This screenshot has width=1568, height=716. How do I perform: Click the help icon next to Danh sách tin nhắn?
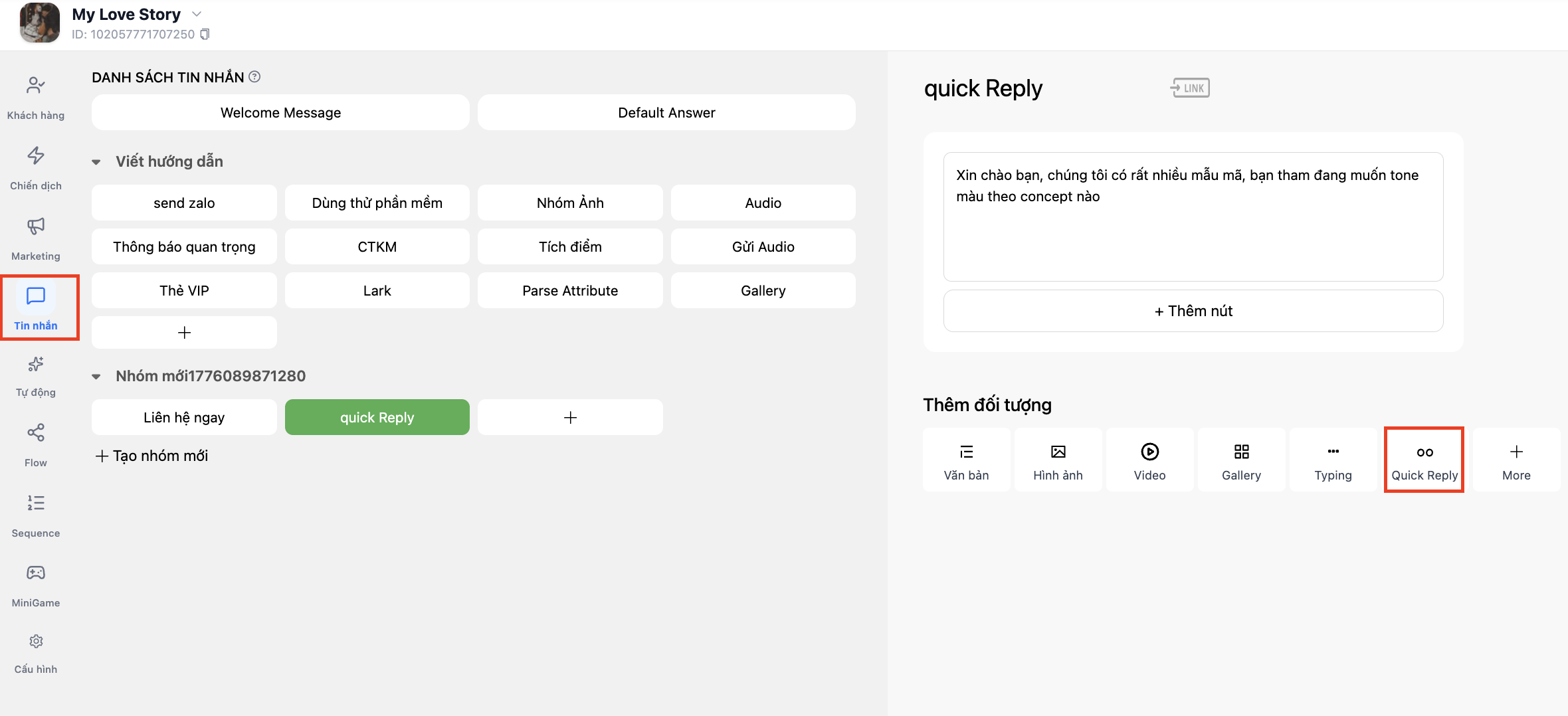point(254,77)
